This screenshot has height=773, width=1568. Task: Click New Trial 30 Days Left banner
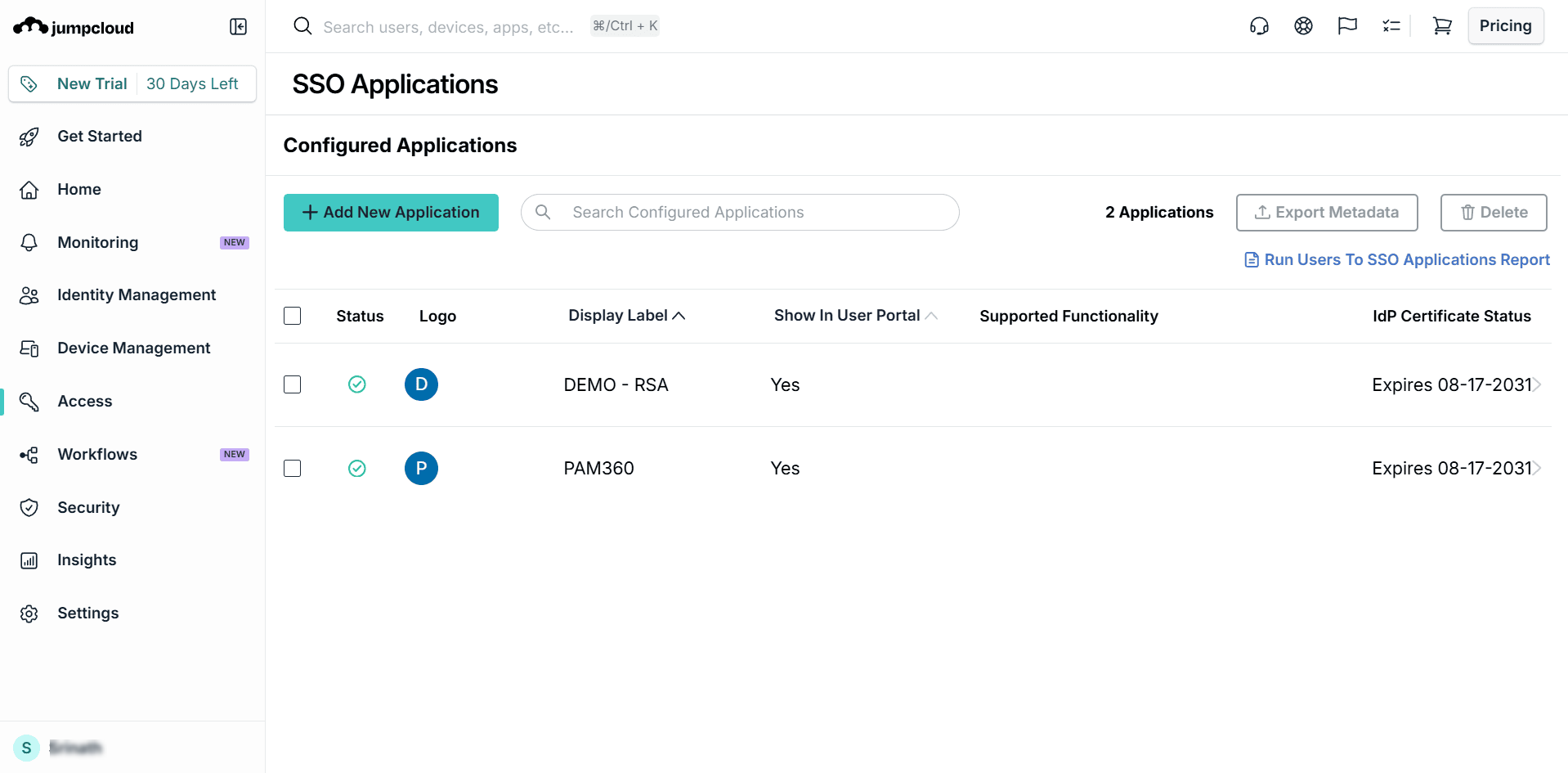tap(132, 84)
